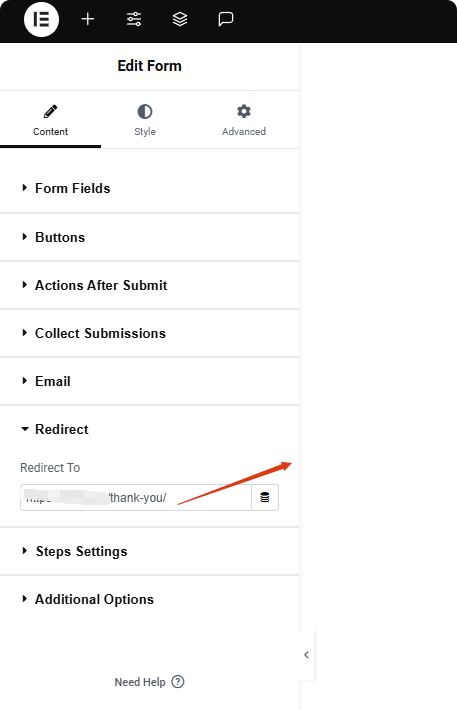
Task: Open the Structure layers icon
Action: 180,19
